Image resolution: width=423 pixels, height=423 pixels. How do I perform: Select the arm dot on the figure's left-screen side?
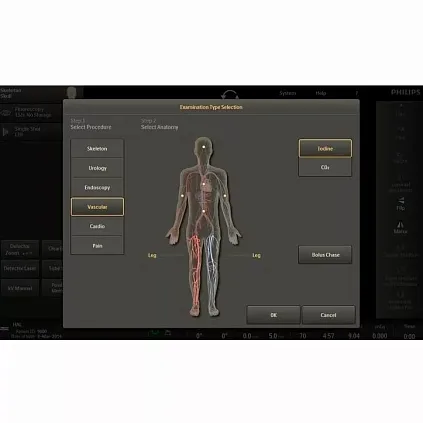(182, 196)
